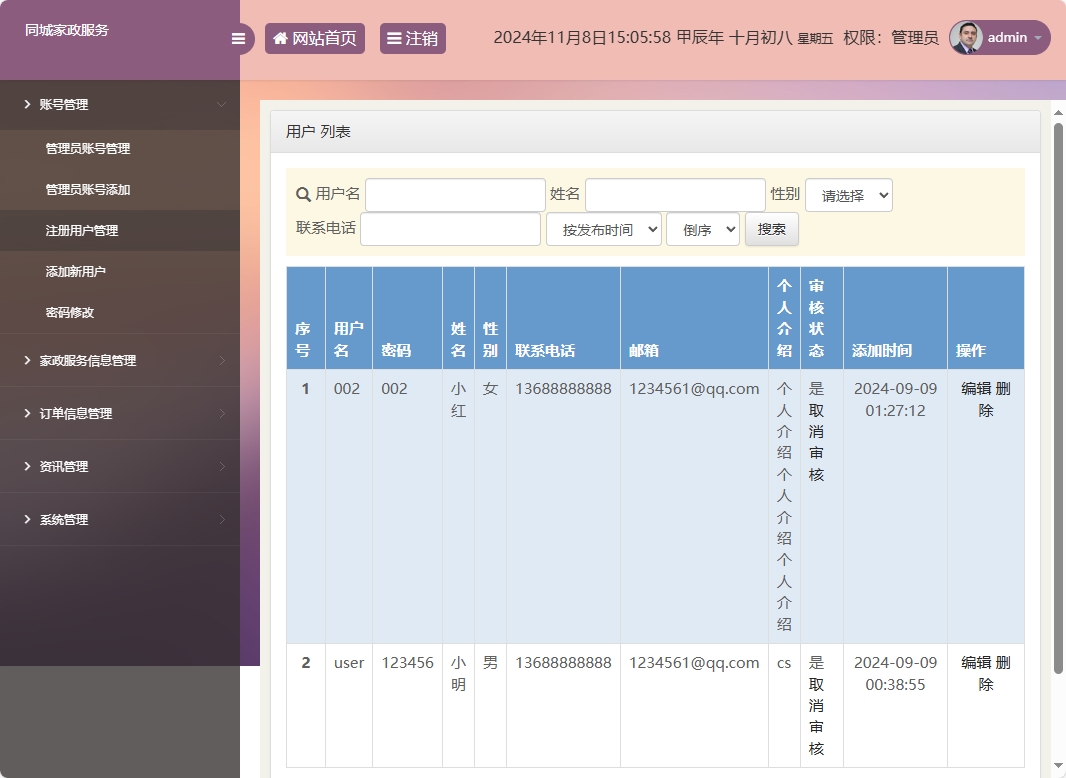
Task: Click 审核状态 column header
Action: point(818,317)
